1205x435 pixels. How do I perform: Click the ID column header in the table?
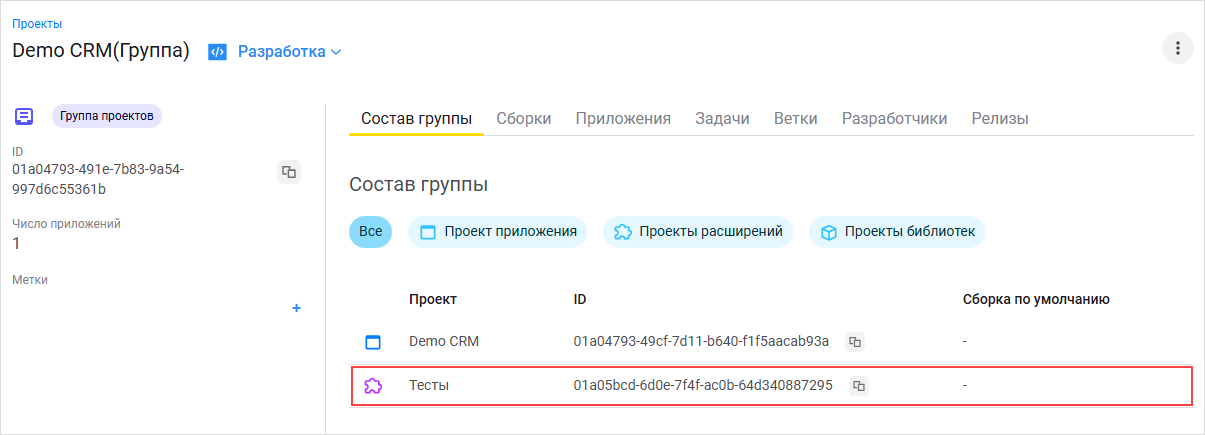click(580, 299)
